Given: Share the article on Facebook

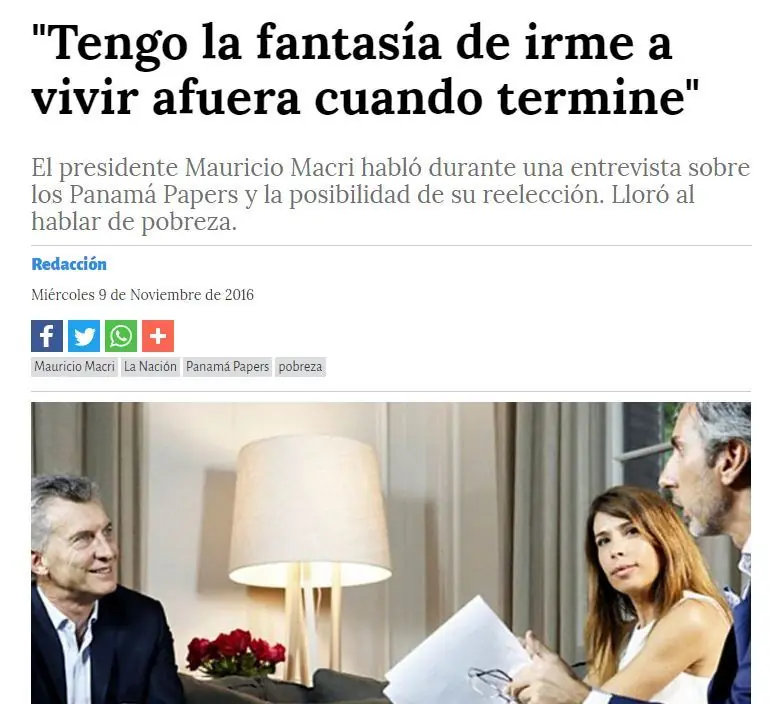Looking at the screenshot, I should 47,336.
